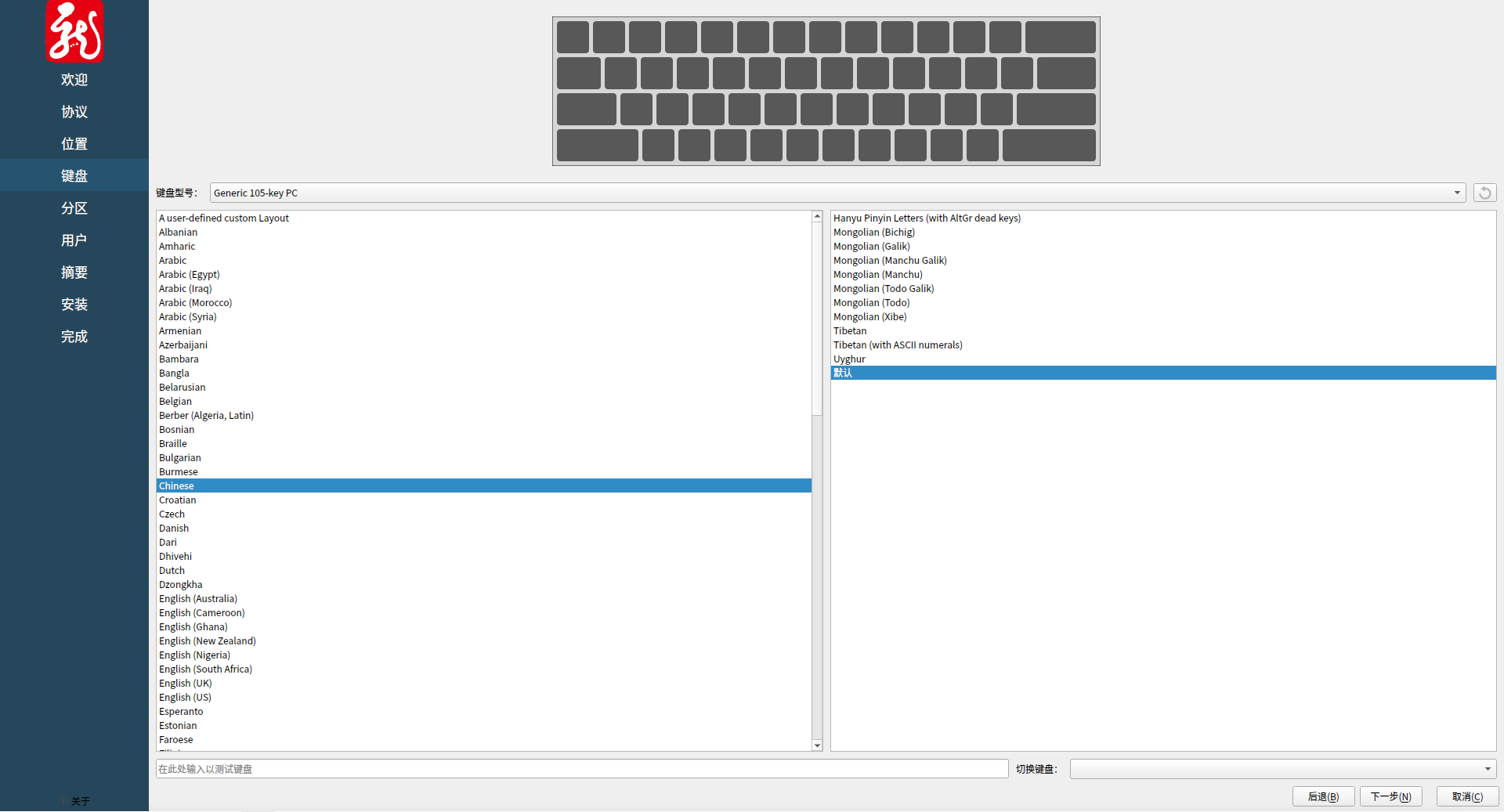Click the keyboard layout preview image
1504x812 pixels.
826,92
